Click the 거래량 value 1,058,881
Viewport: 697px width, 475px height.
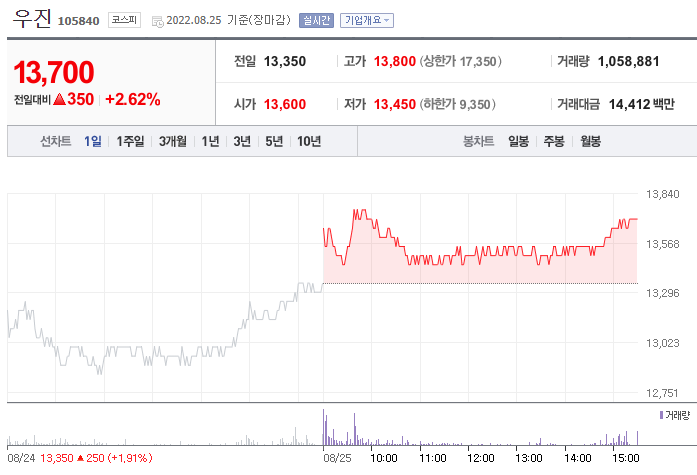point(629,61)
